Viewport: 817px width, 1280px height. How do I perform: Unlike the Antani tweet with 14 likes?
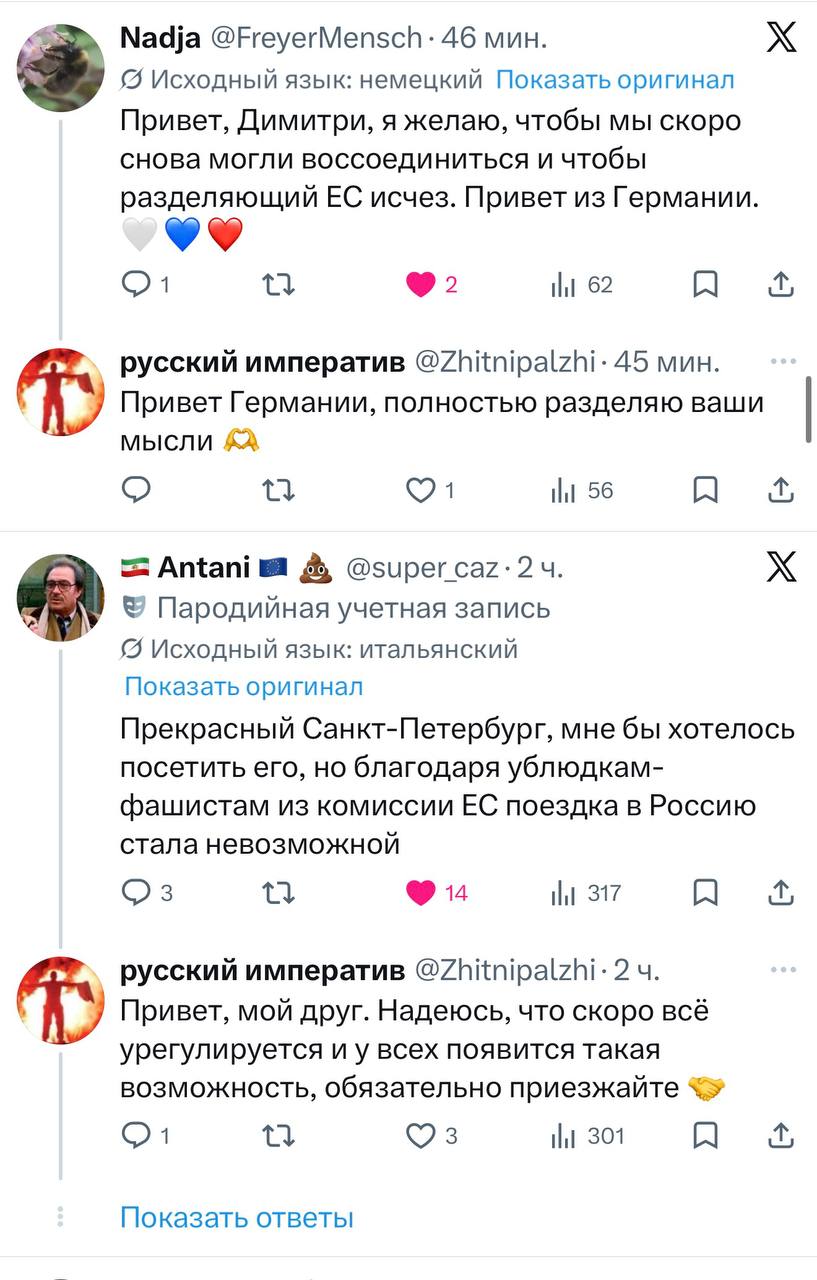[x=421, y=893]
